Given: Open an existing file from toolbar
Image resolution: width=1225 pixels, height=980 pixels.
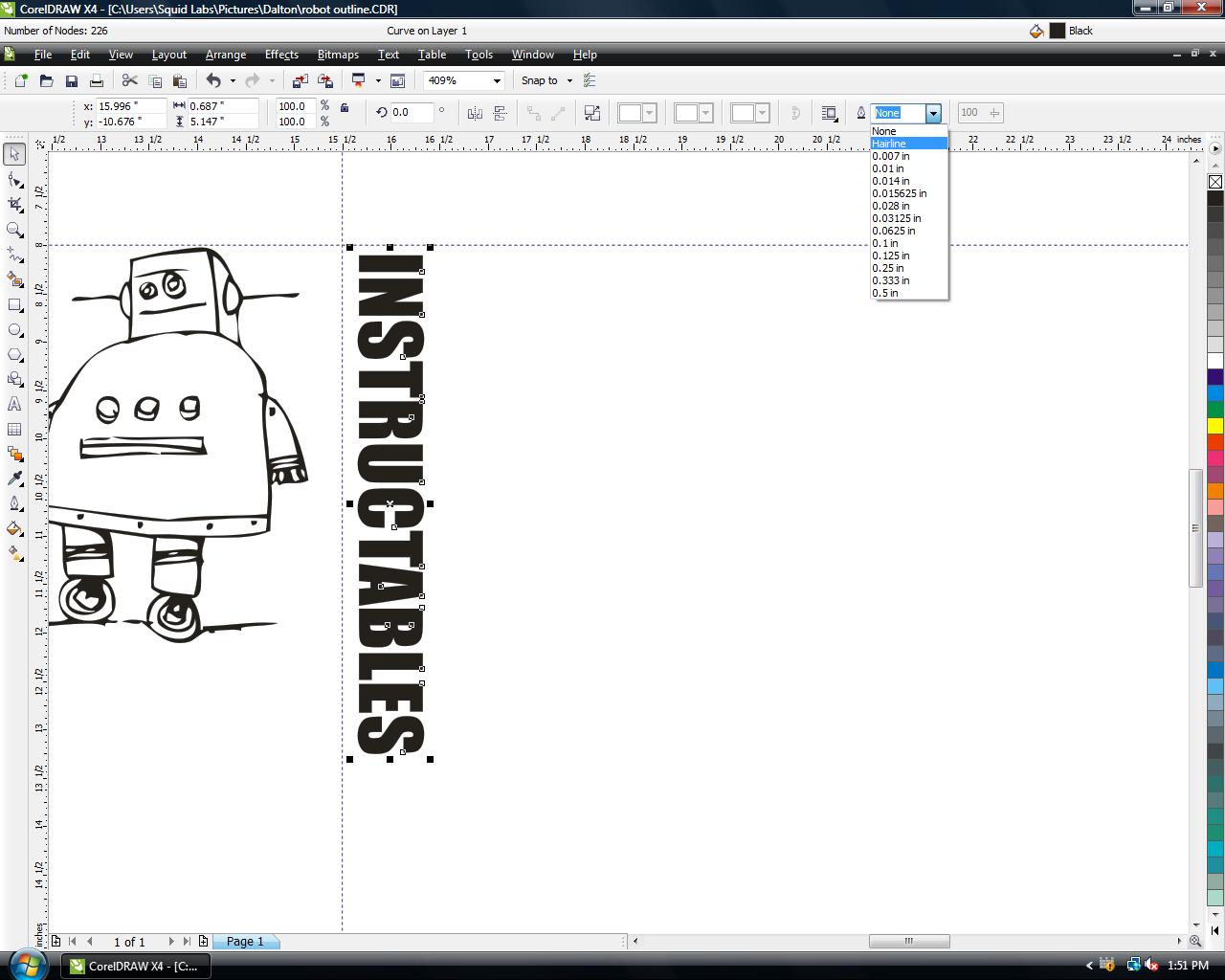Looking at the screenshot, I should [46, 81].
